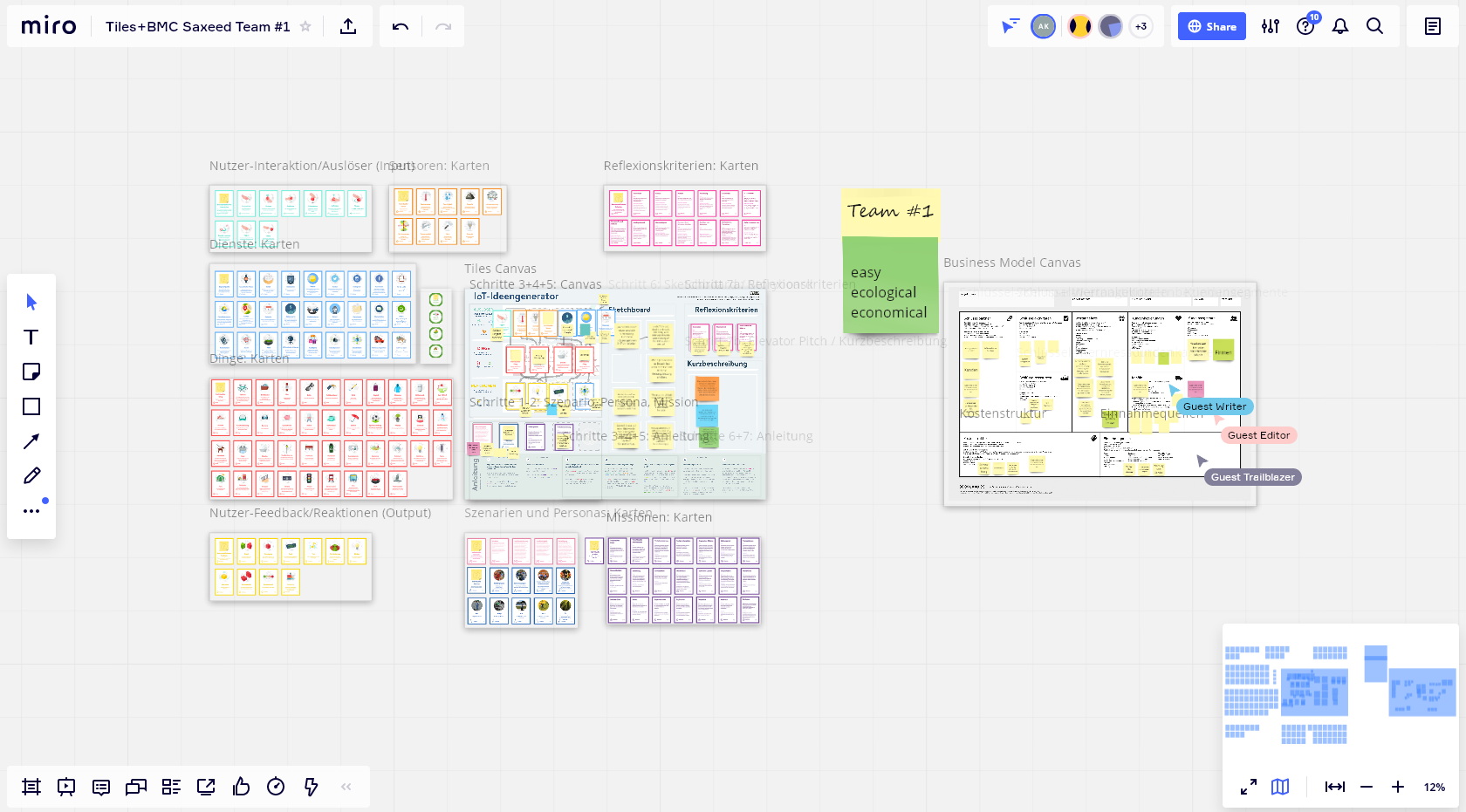This screenshot has width=1466, height=812.
Task: Collapse the bottom toolbar
Action: tap(346, 786)
